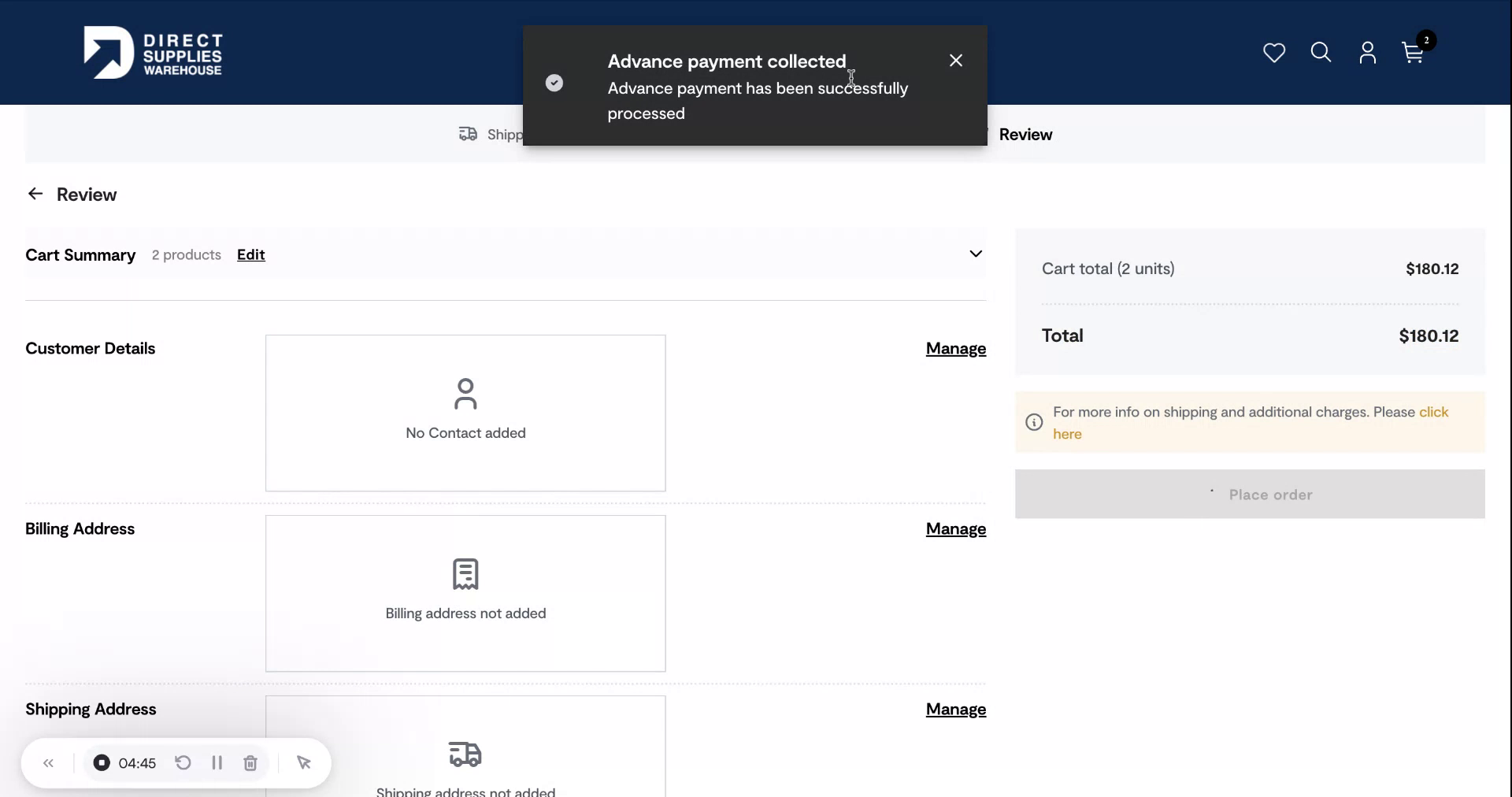This screenshot has width=1512, height=797.
Task: View the shopping cart with 2 items
Action: [1412, 53]
